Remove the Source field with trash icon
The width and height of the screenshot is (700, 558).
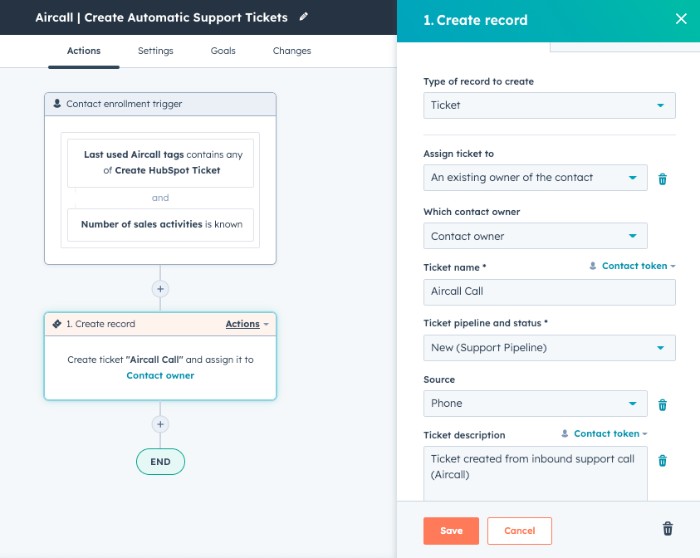(662, 404)
